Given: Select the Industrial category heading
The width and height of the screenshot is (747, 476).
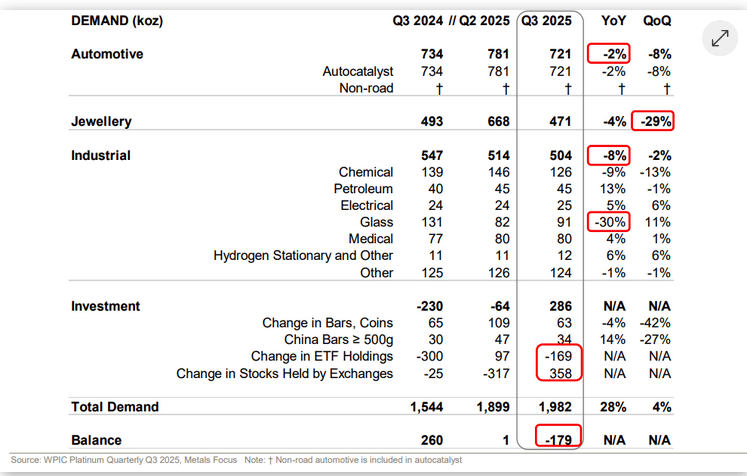Looking at the screenshot, I should [x=101, y=155].
